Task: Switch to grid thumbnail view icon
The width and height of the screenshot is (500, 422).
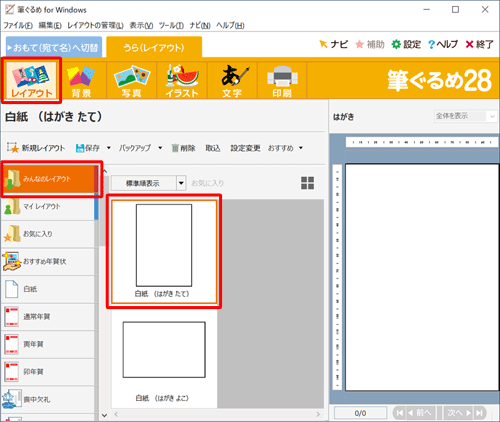Action: coord(307,183)
